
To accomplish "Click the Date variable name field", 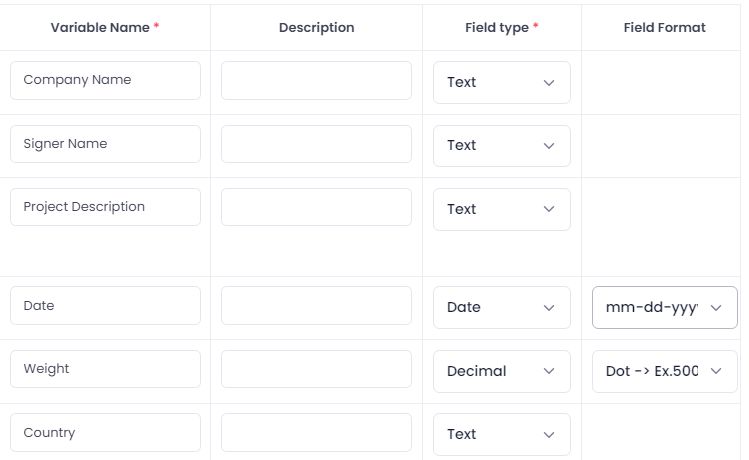I will 105,306.
